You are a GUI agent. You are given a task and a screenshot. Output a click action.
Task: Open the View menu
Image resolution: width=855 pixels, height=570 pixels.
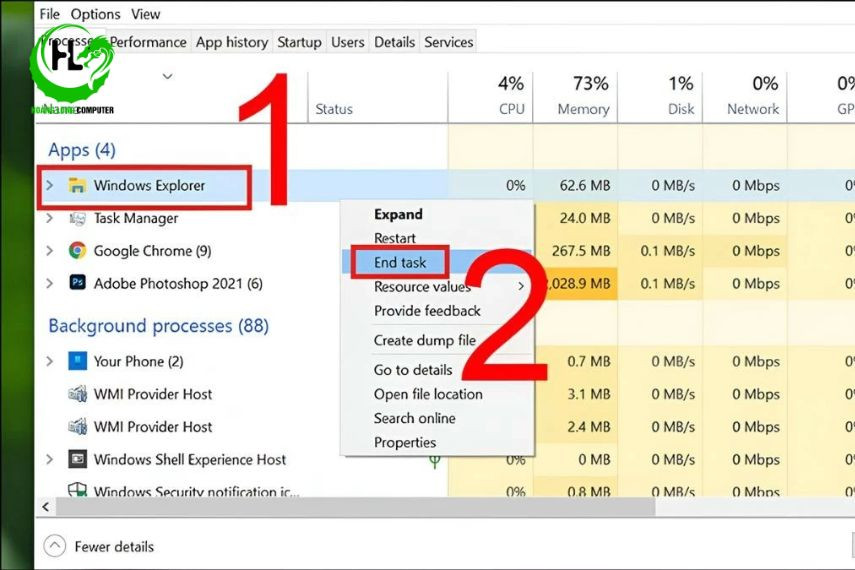coord(145,14)
